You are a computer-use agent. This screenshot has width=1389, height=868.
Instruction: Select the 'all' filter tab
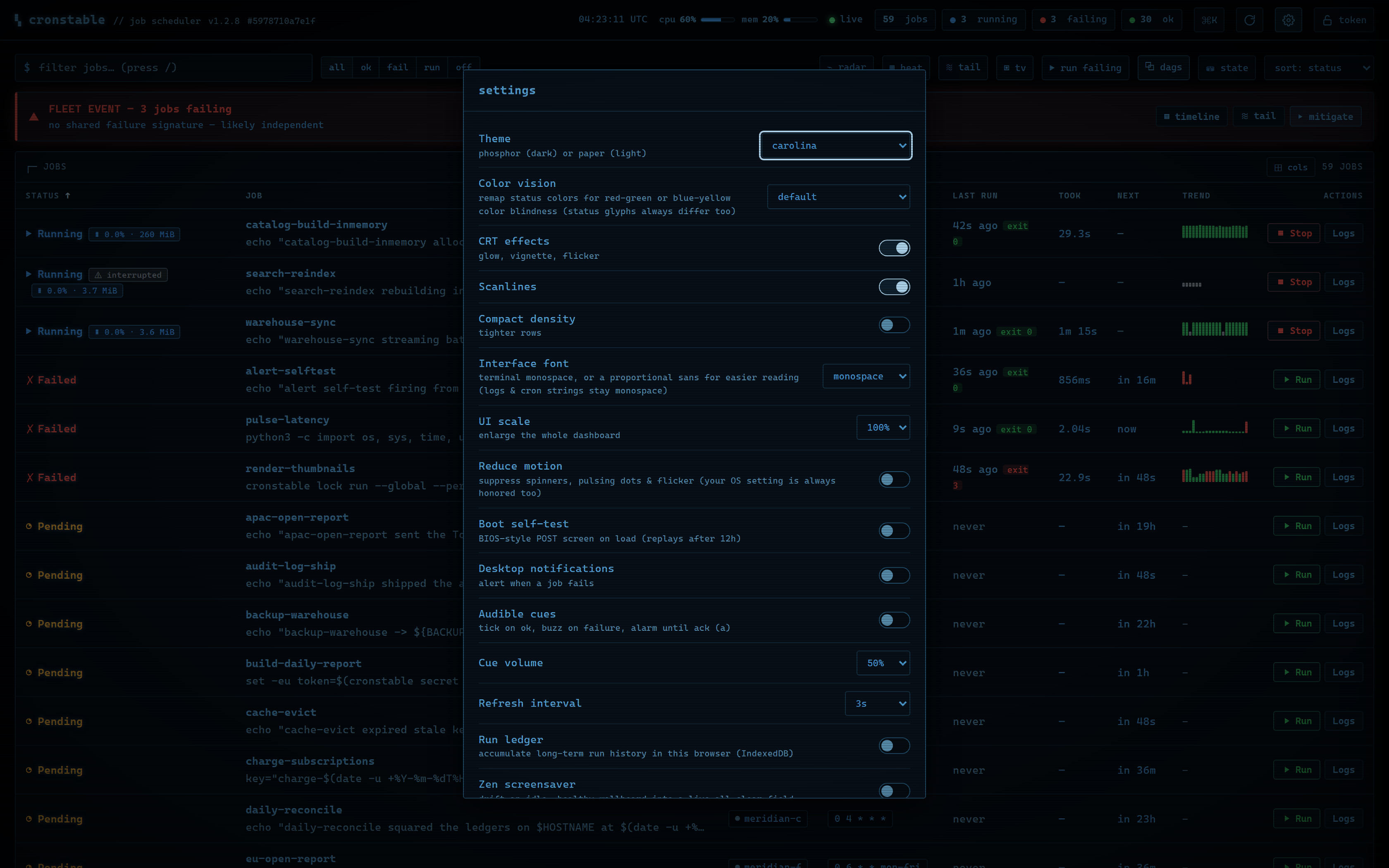tap(337, 68)
